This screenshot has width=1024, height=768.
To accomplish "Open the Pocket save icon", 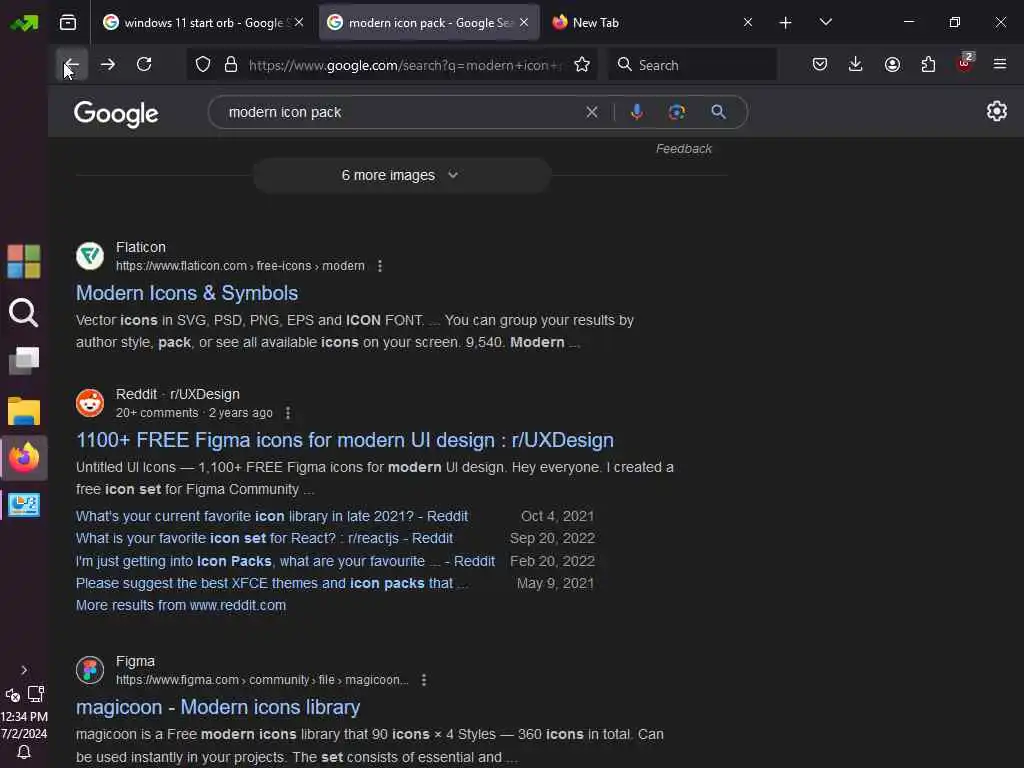I will click(x=820, y=65).
